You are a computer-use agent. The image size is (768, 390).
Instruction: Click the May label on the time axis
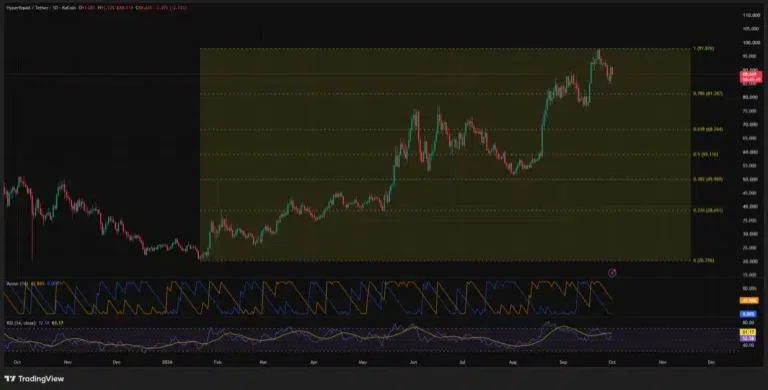tap(363, 363)
